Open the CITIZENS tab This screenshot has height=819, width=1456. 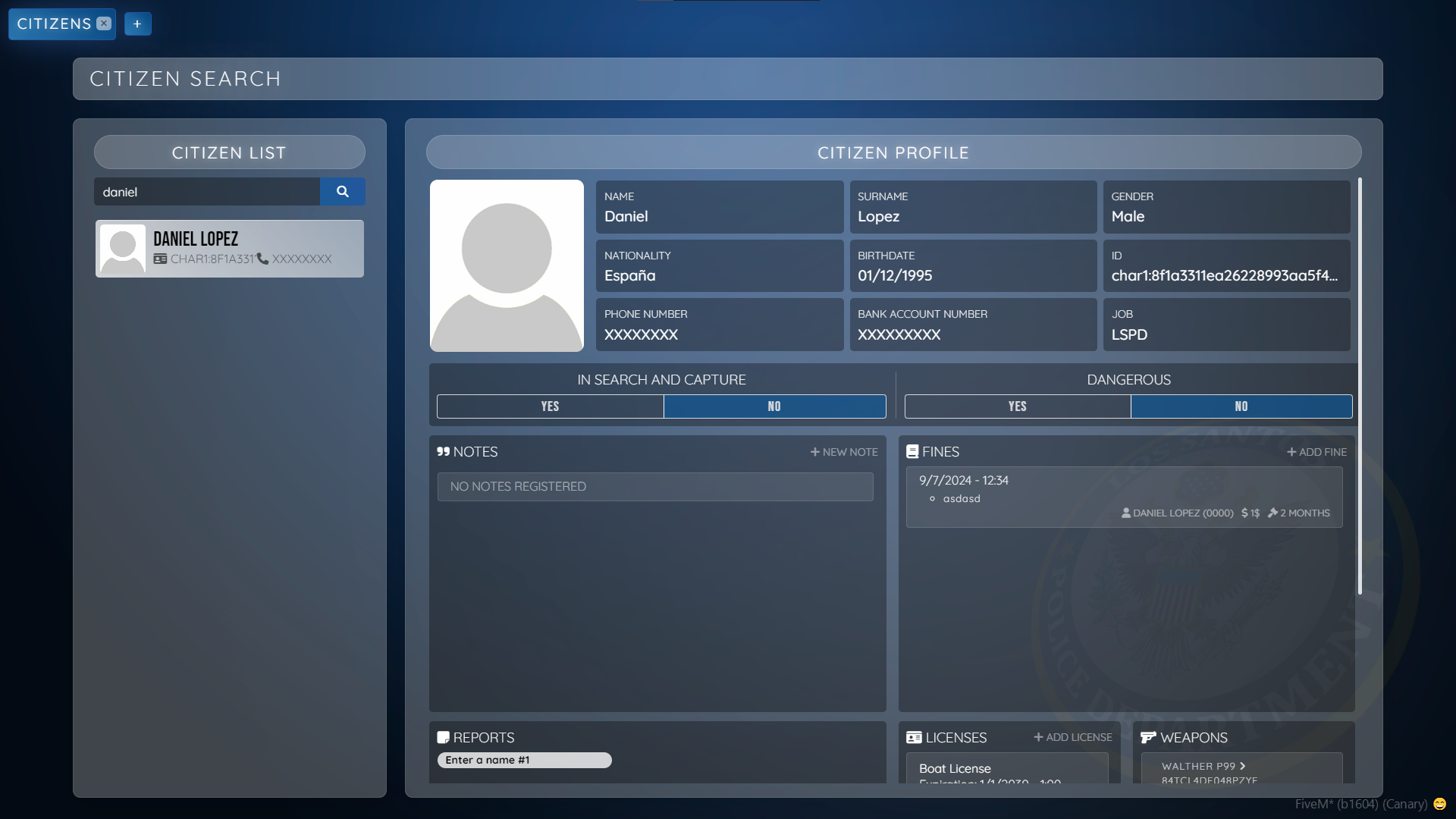[54, 24]
